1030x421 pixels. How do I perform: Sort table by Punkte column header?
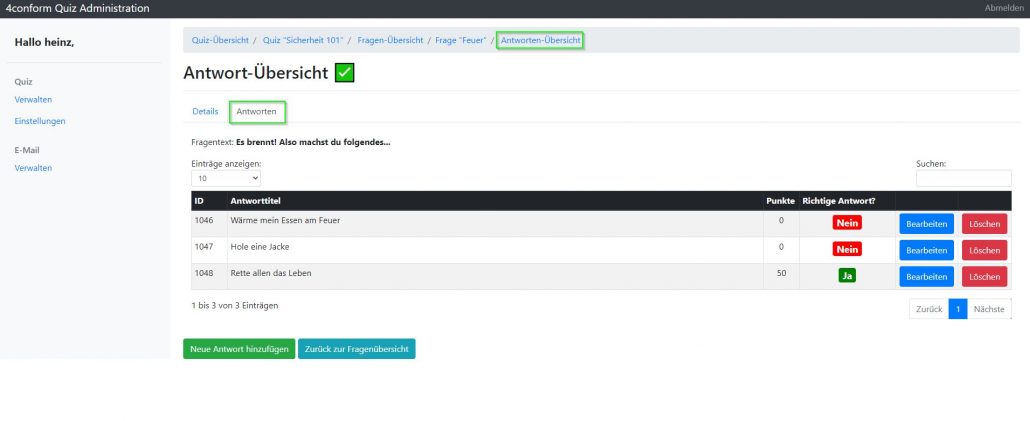click(780, 201)
